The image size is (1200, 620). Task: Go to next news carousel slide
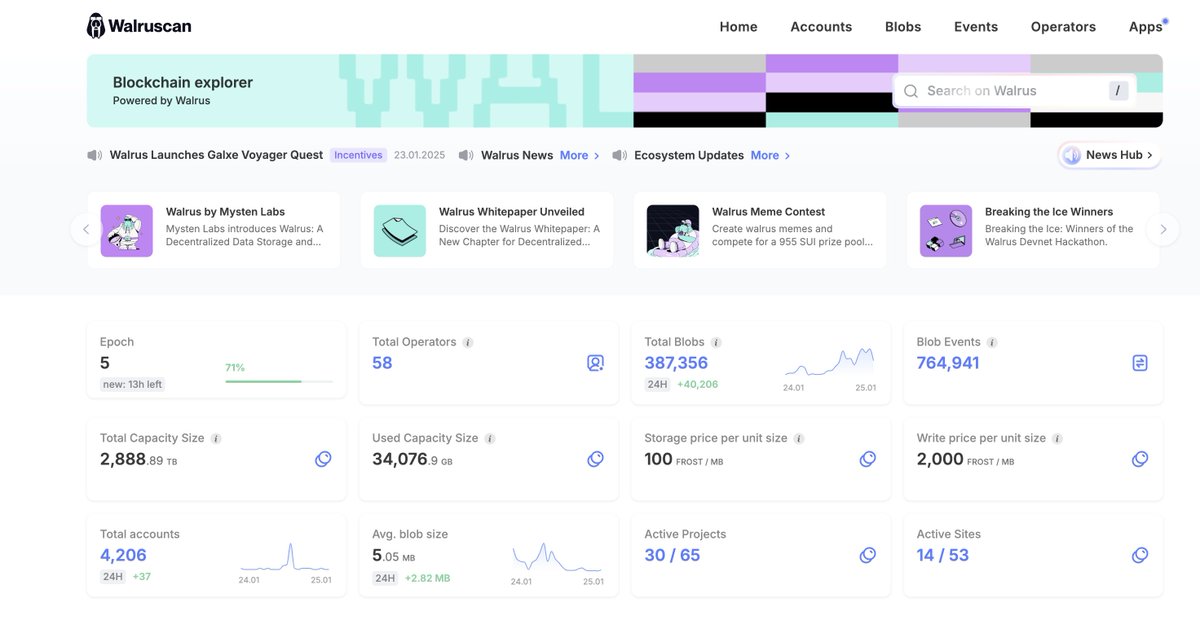(1162, 229)
